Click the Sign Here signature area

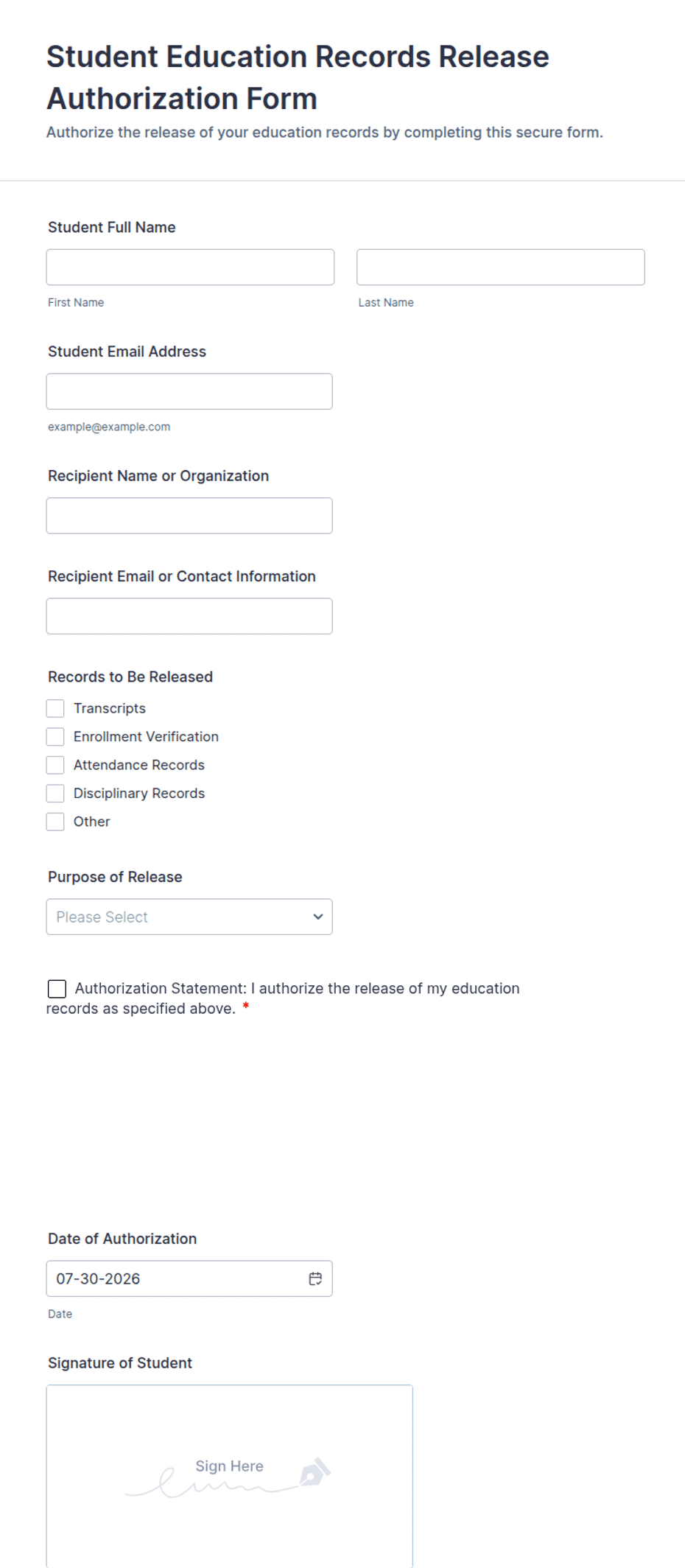click(229, 1476)
